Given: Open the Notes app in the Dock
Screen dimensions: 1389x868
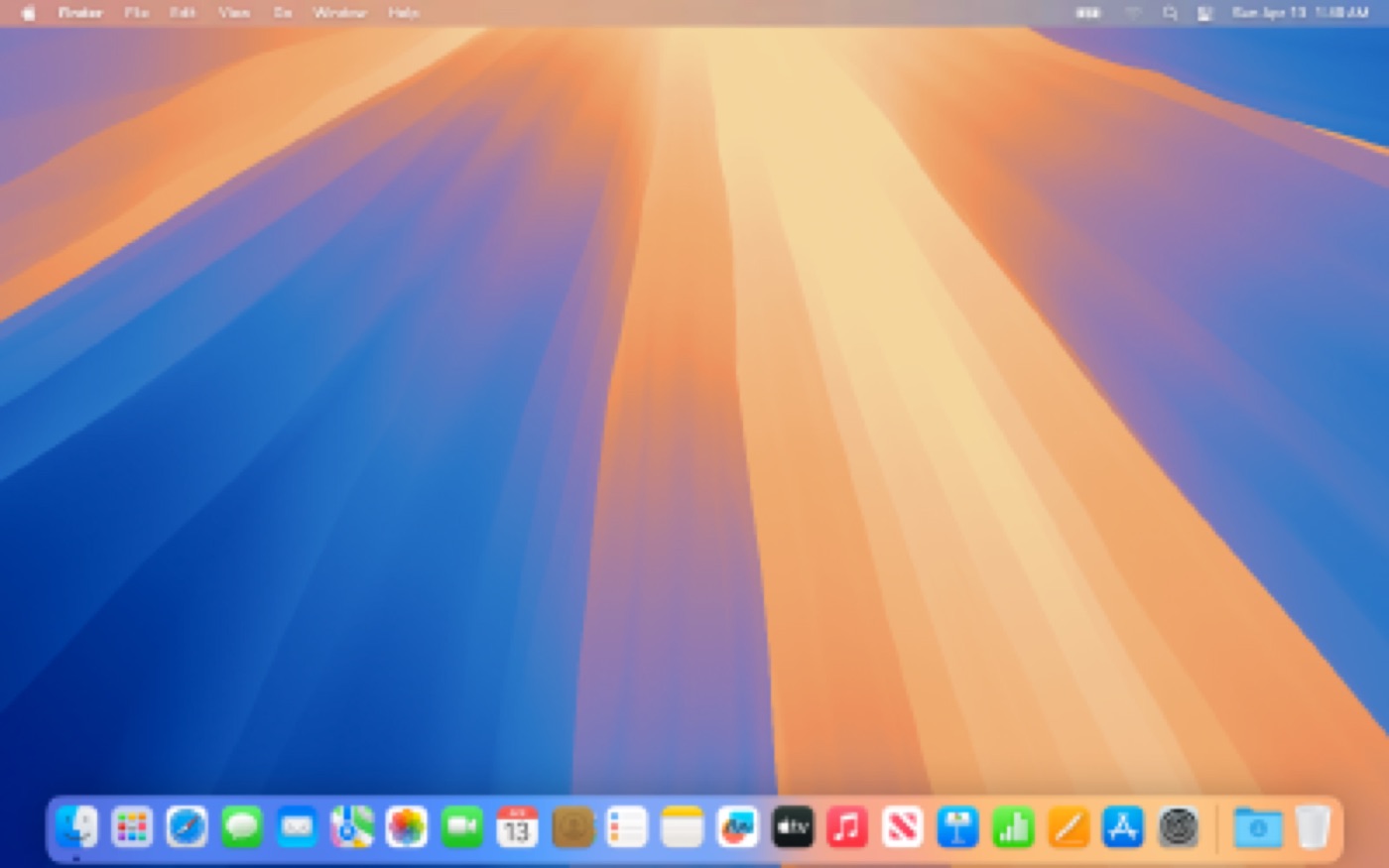Looking at the screenshot, I should pyautogui.click(x=683, y=826).
